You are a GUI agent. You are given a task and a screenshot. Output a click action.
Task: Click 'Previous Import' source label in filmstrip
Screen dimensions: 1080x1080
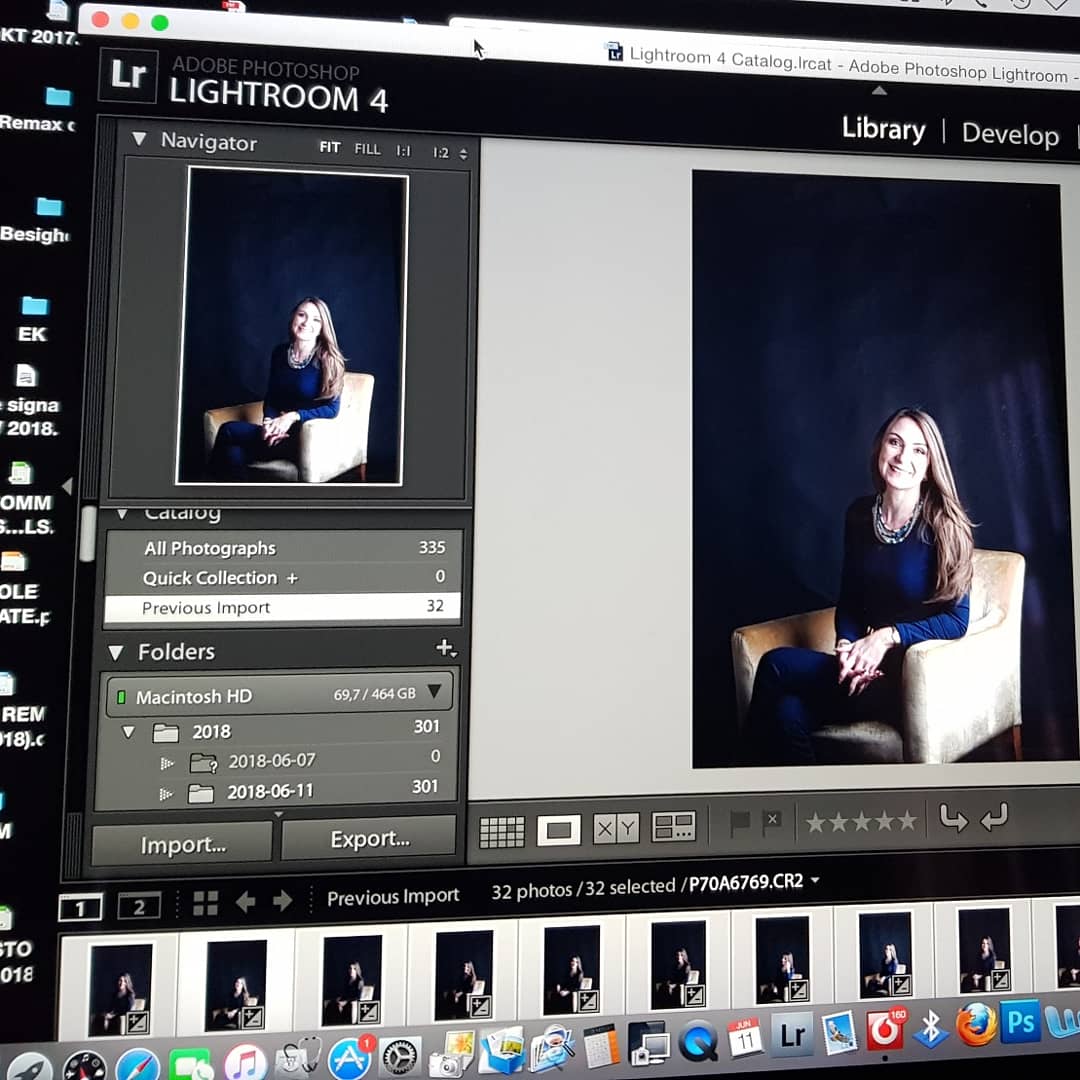(393, 896)
